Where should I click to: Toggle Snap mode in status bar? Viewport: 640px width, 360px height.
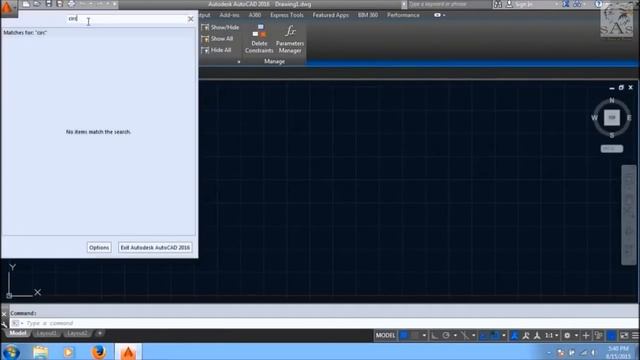click(x=415, y=336)
